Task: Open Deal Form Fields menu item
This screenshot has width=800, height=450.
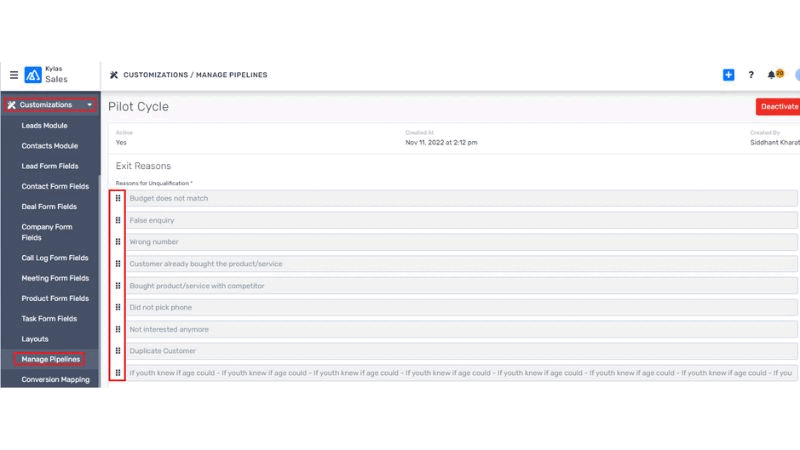Action: point(49,207)
